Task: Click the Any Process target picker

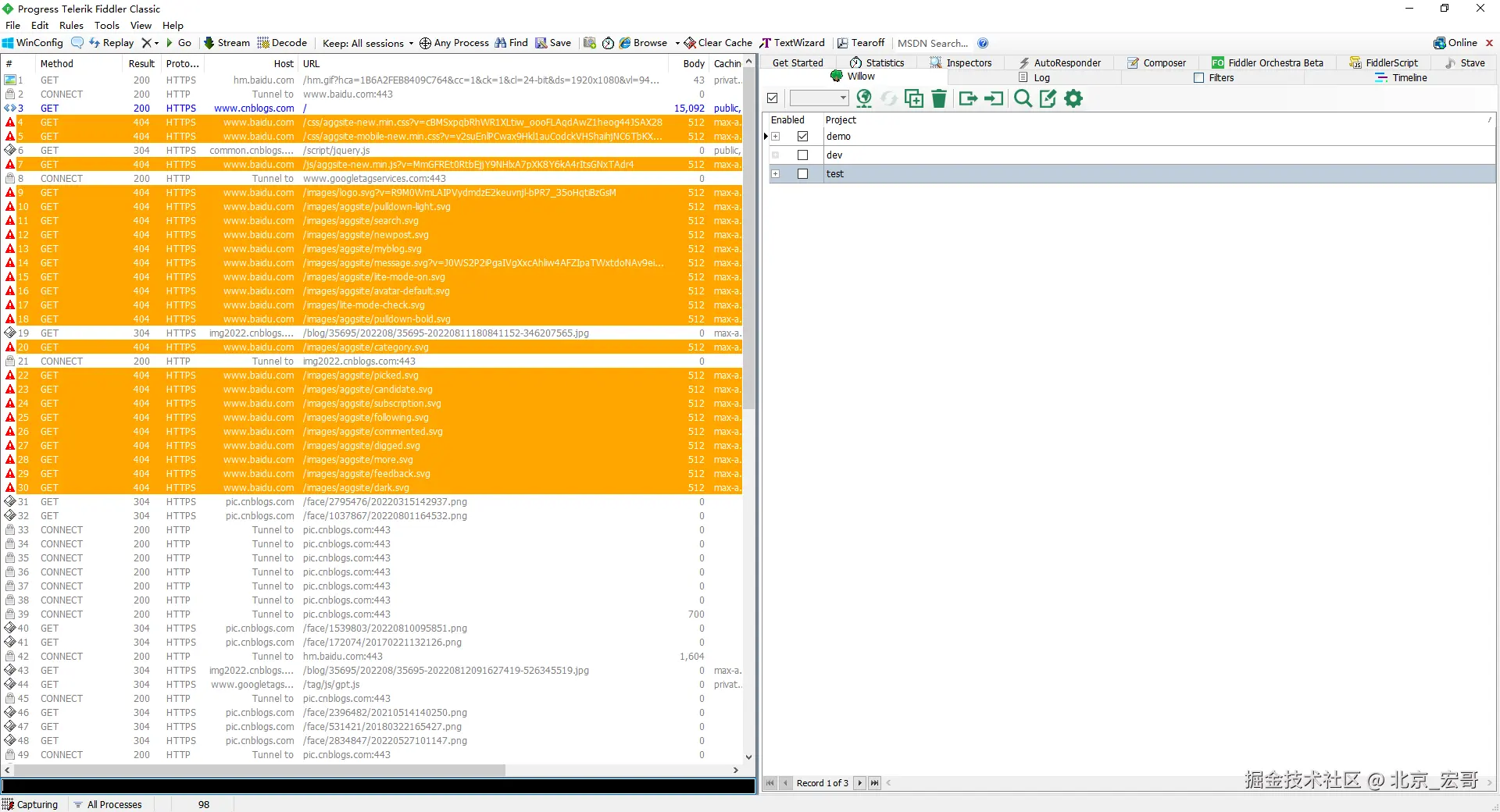Action: pos(454,43)
